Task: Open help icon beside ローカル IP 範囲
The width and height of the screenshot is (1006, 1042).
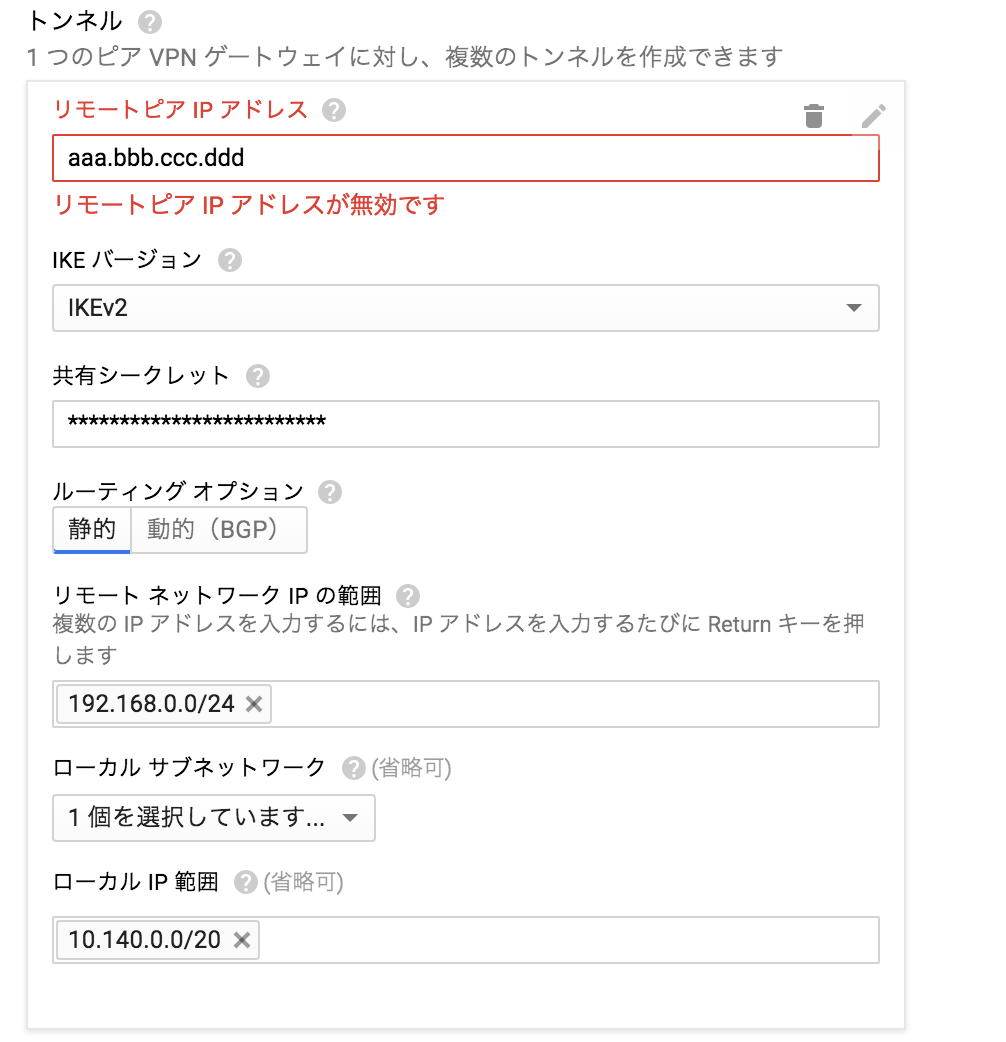Action: coord(246,883)
